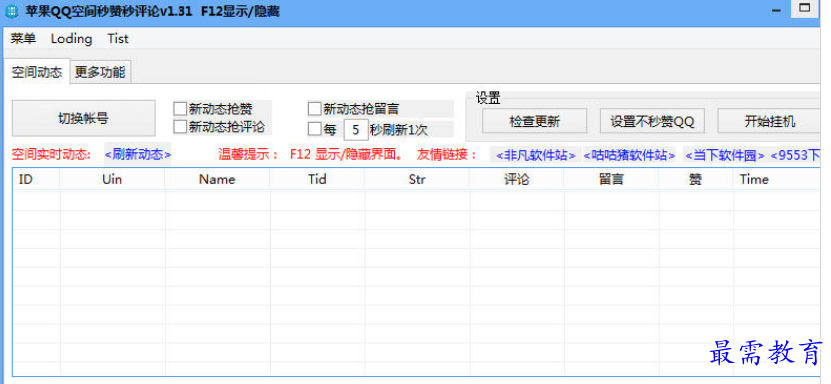
Task: Click the refresh interval seconds field
Action: (x=356, y=129)
